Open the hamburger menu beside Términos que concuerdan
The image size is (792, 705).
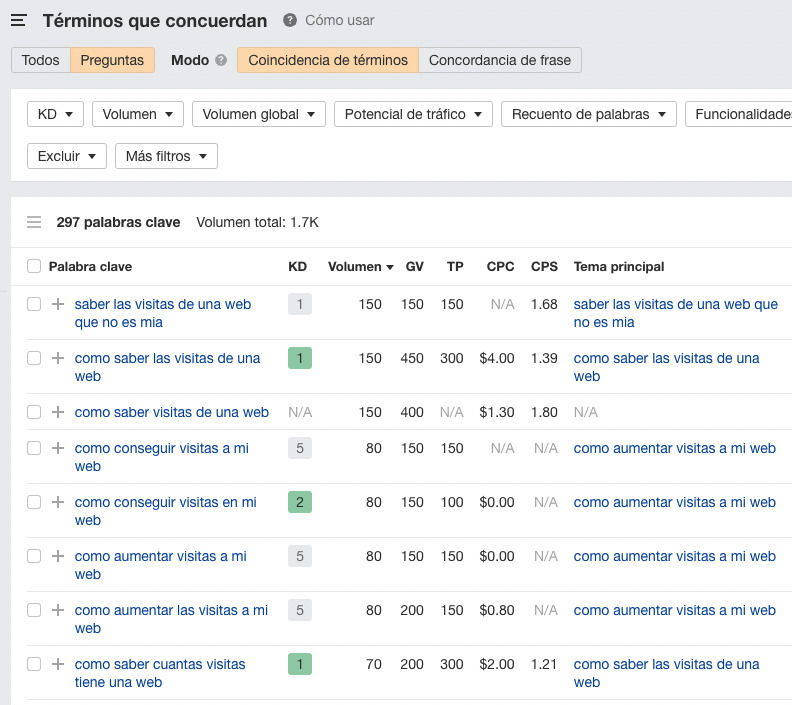(18, 21)
